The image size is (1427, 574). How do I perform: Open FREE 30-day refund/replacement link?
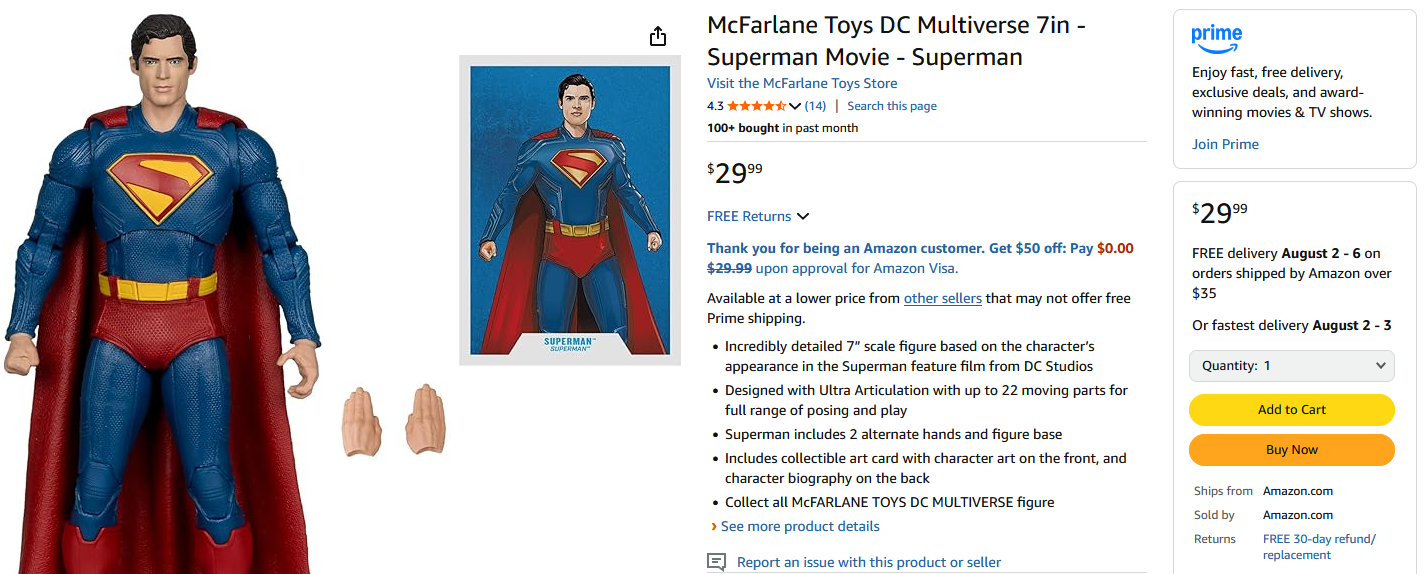[1319, 546]
